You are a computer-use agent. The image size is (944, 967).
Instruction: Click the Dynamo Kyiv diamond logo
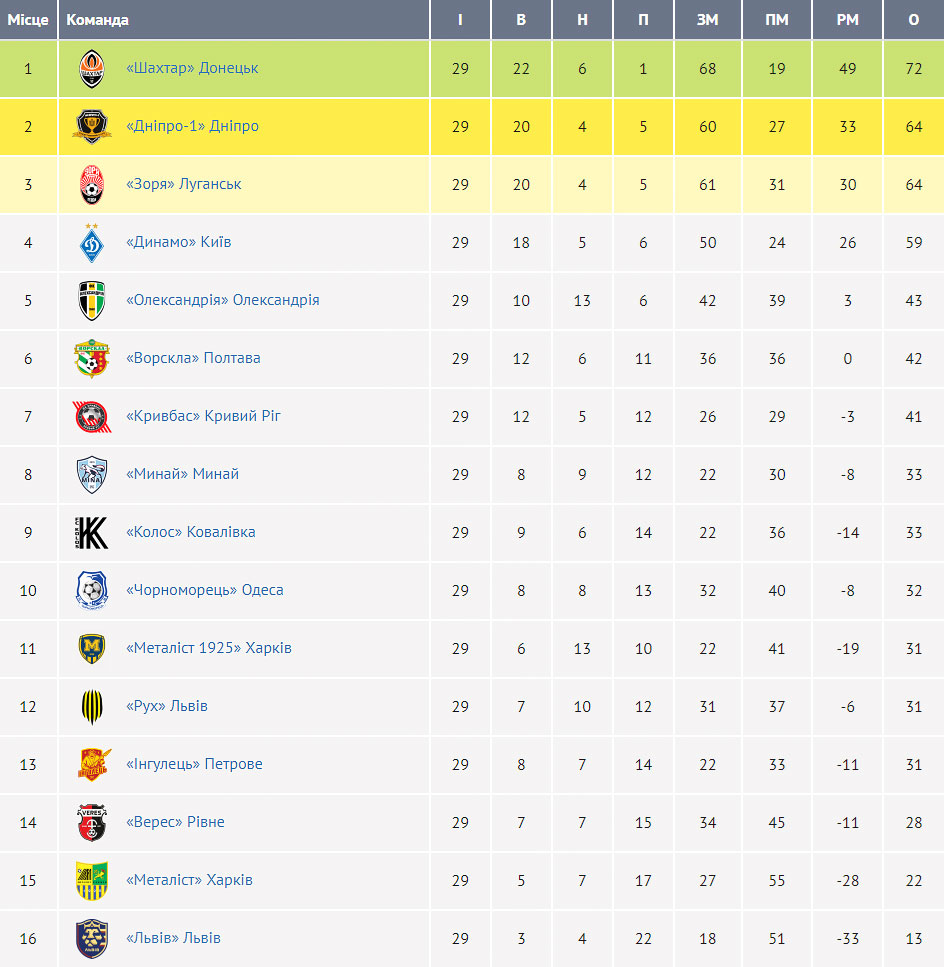coord(92,242)
